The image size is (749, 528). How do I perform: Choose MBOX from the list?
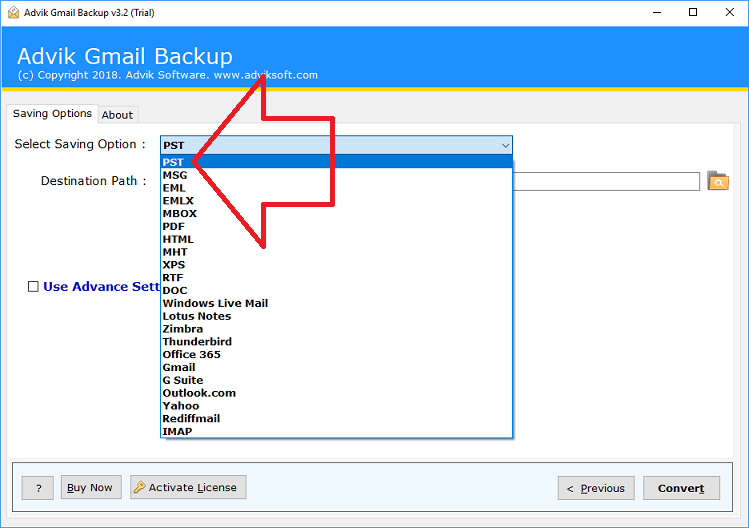(x=336, y=214)
